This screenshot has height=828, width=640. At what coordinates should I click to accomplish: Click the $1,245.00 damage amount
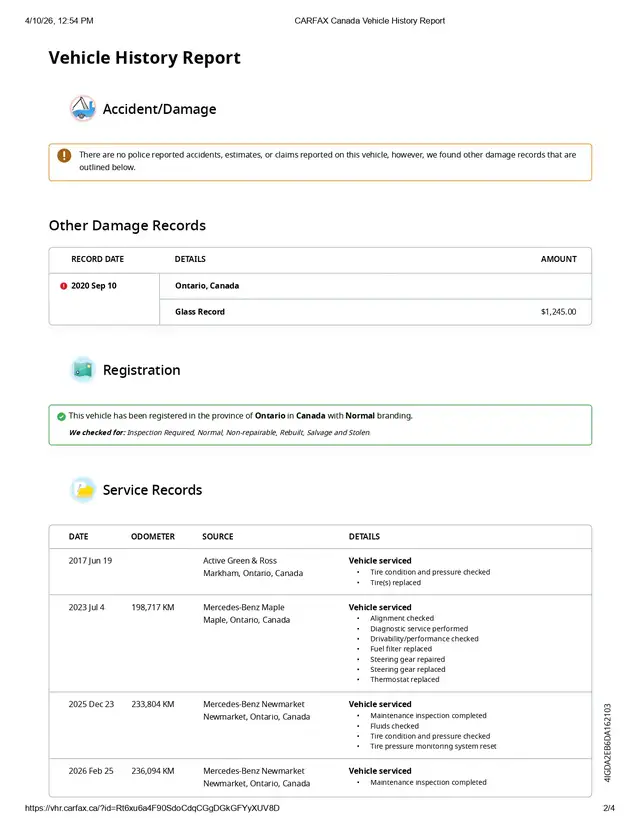(x=558, y=312)
